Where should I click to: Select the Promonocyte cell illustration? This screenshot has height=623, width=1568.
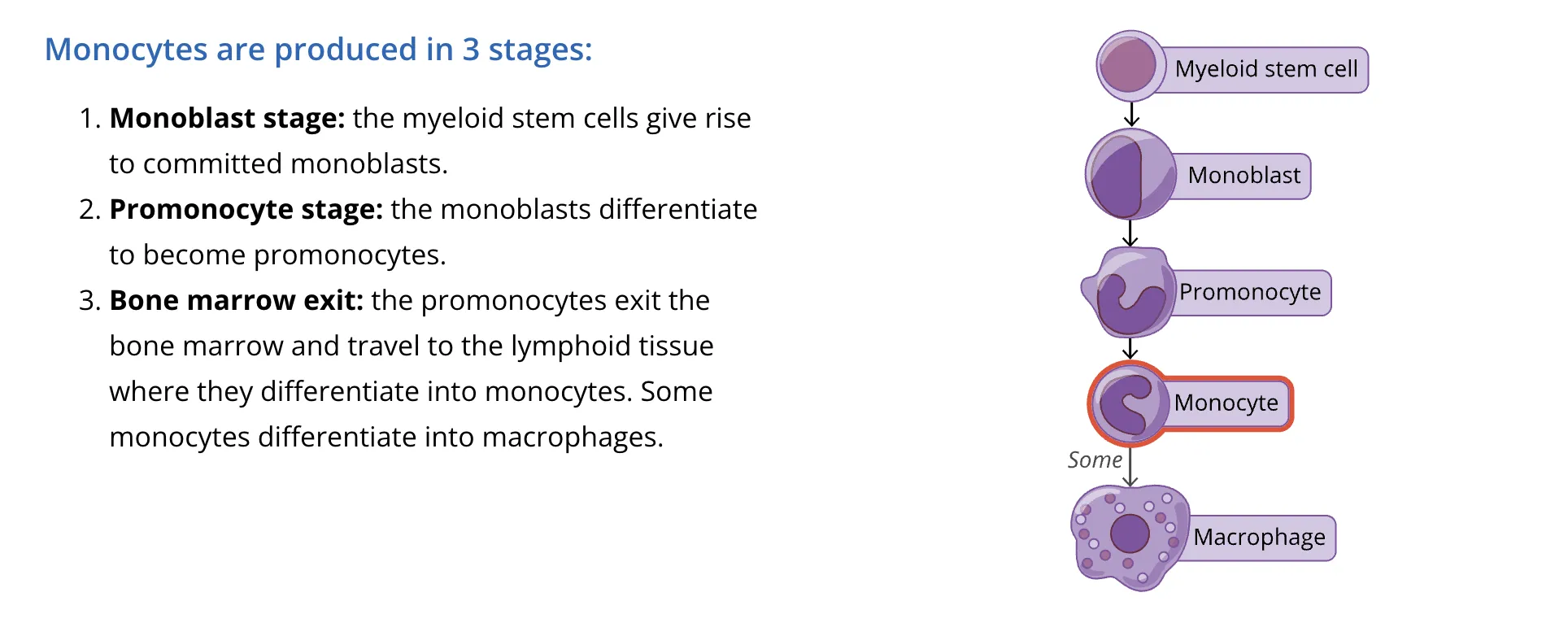click(x=1129, y=292)
